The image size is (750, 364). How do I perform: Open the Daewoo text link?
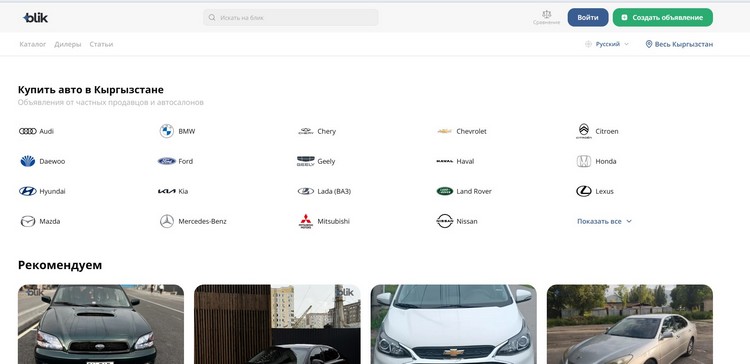pyautogui.click(x=52, y=161)
